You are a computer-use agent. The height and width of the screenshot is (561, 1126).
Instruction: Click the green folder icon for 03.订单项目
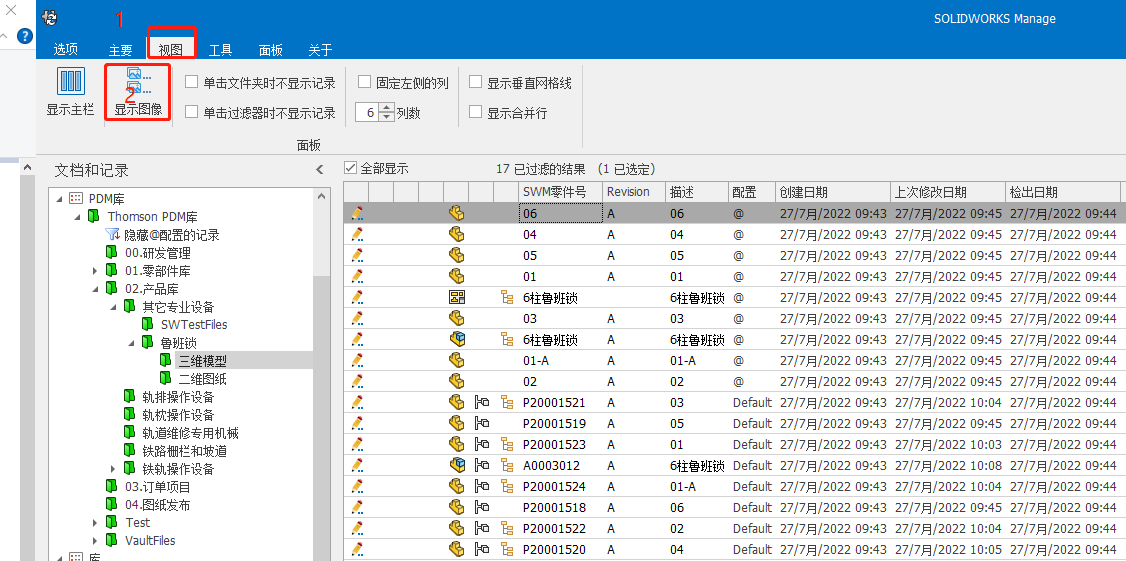tap(111, 487)
